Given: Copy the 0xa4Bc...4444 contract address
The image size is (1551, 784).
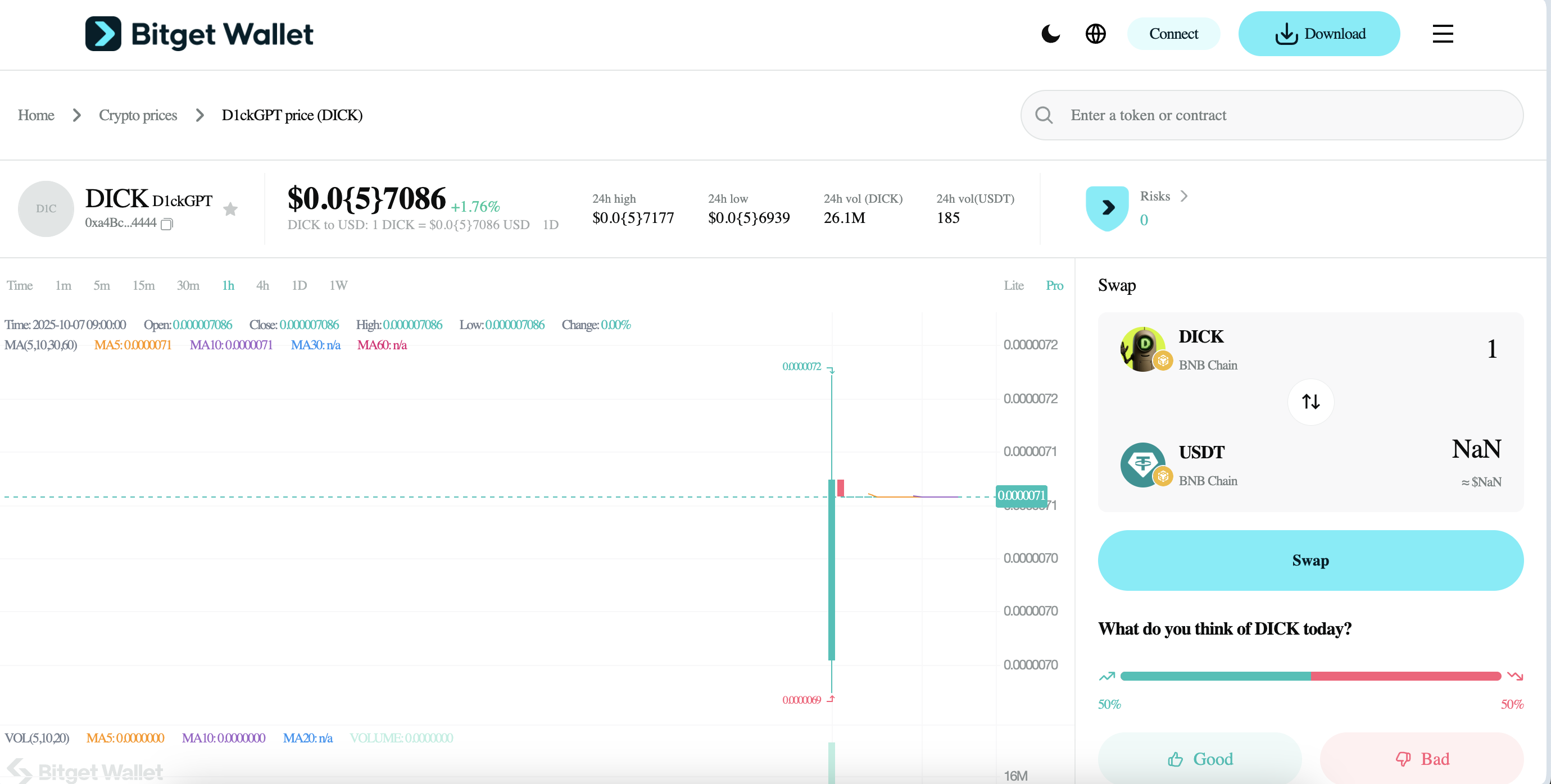Looking at the screenshot, I should 167,224.
